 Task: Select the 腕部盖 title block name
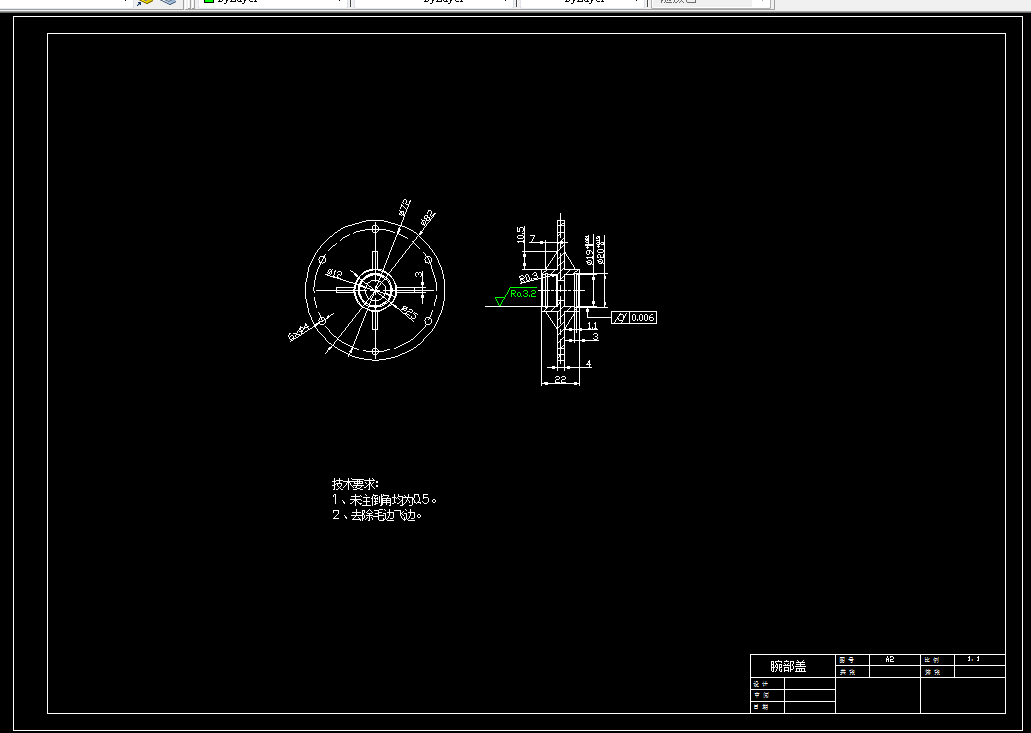point(788,666)
